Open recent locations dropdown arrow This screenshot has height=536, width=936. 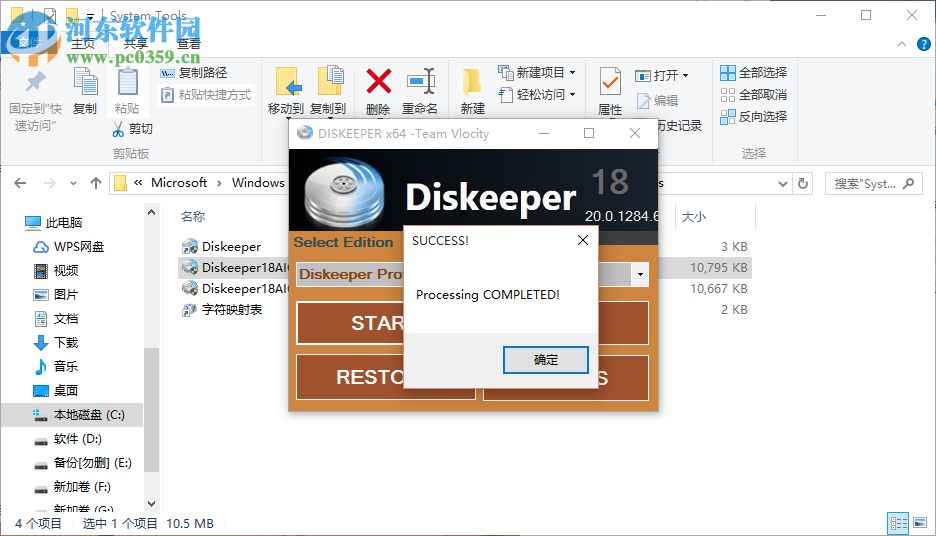click(73, 183)
